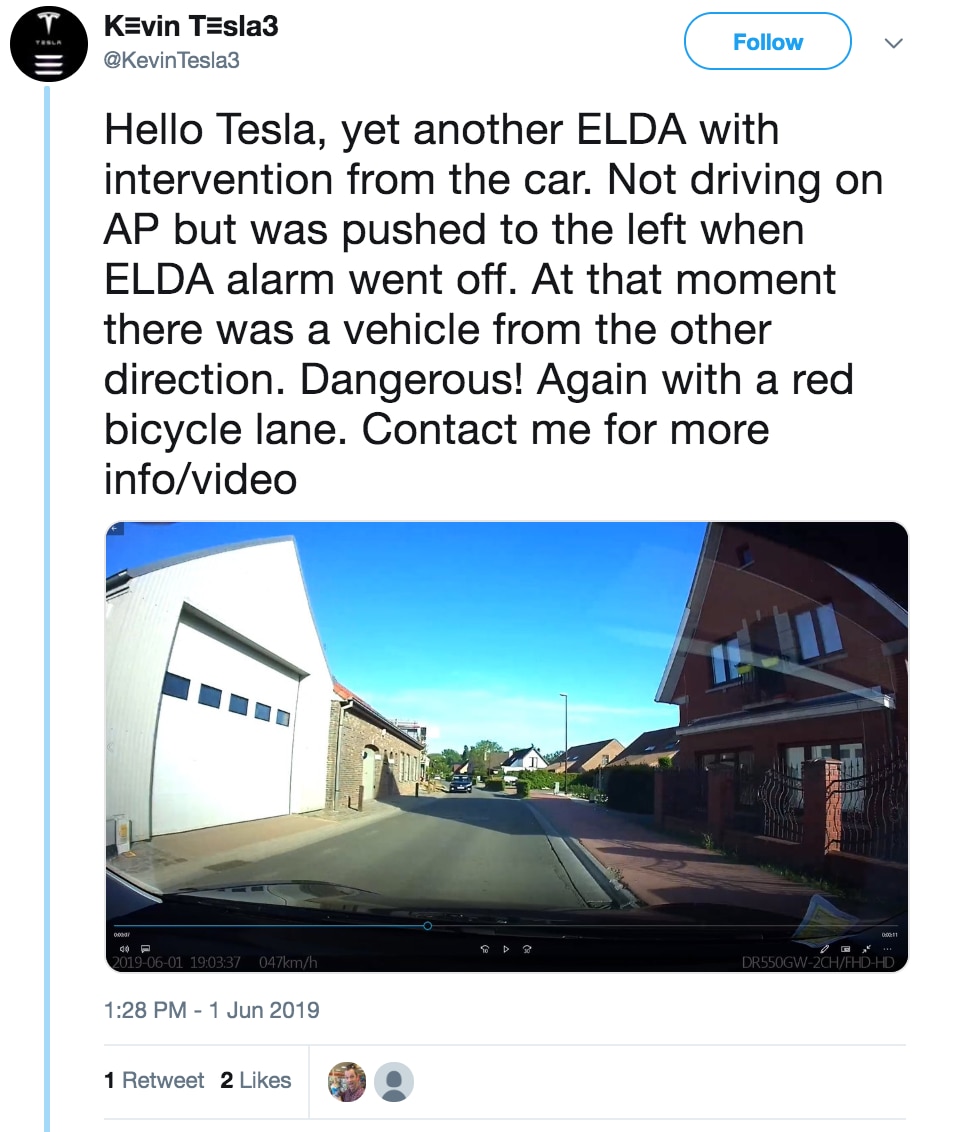958x1132 pixels.
Task: Skip back 10 seconds in the video
Action: point(485,949)
